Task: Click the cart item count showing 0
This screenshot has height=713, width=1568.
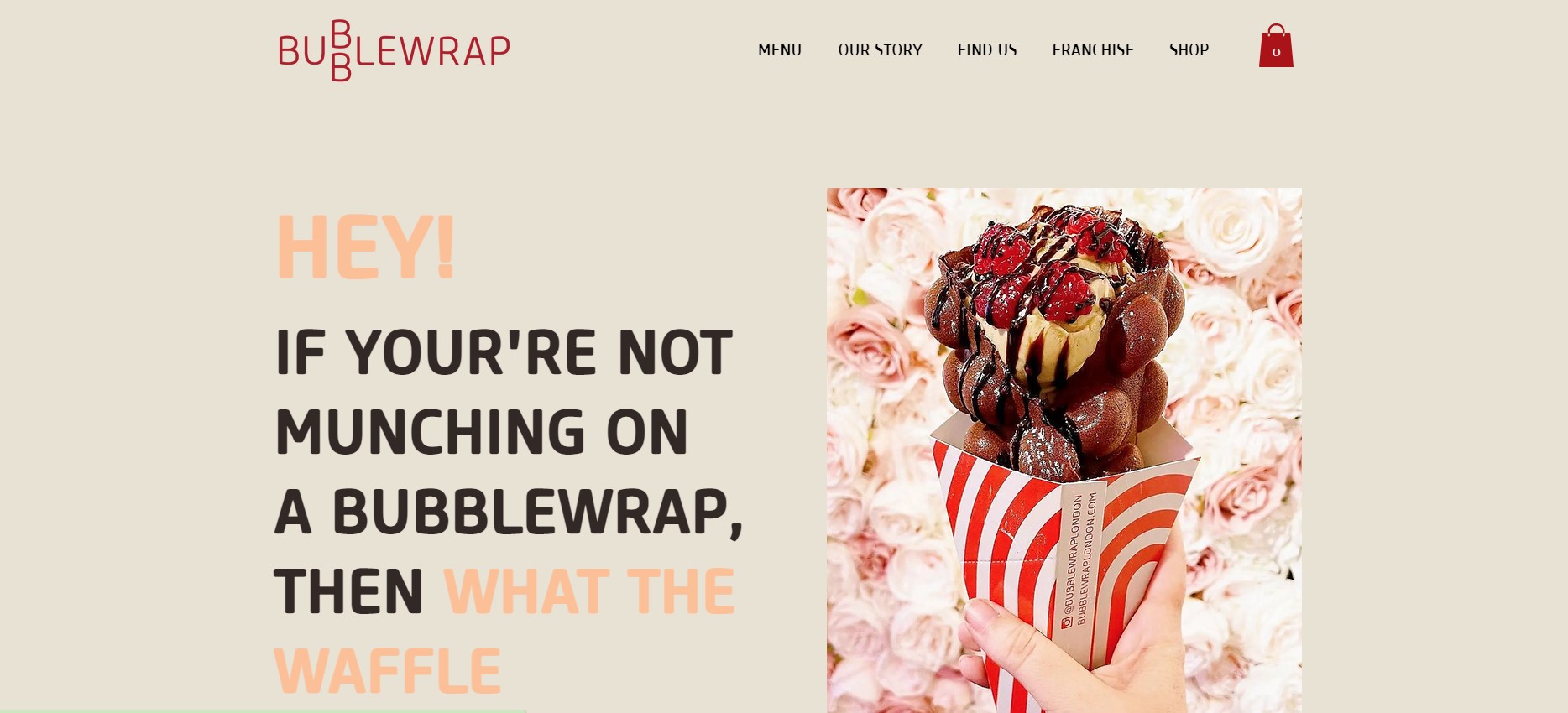Action: point(1276,52)
